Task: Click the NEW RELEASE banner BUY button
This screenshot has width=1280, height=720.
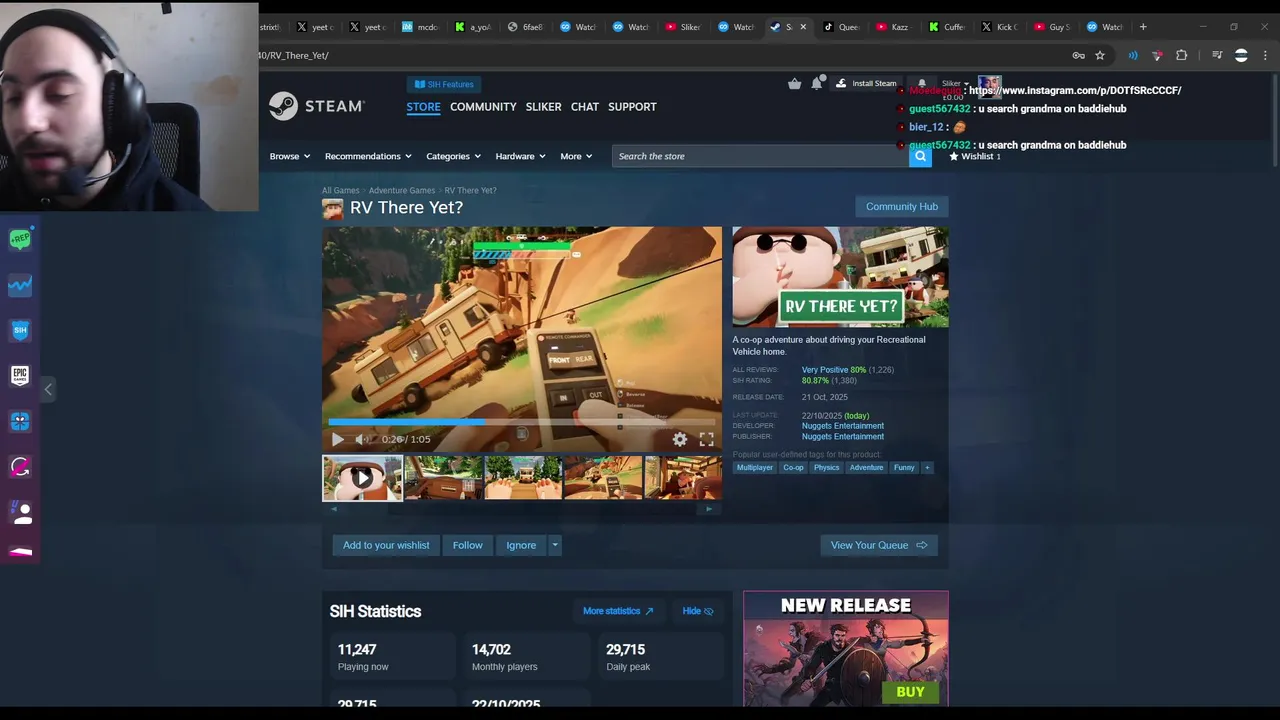Action: tap(910, 692)
